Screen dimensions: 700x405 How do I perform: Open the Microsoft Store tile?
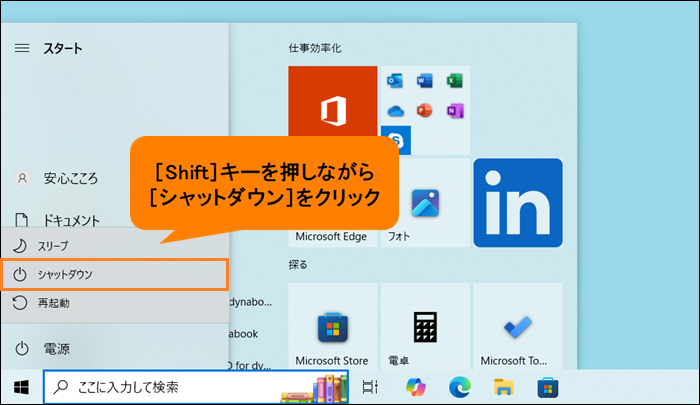click(x=333, y=326)
